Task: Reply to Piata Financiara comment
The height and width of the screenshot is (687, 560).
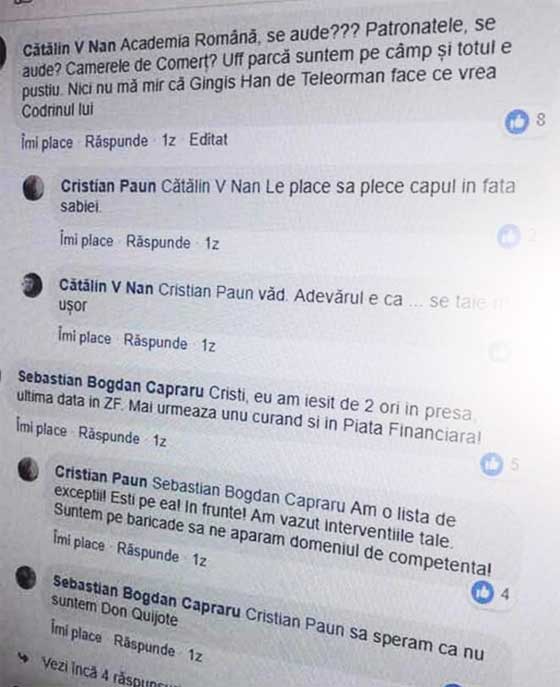Action: coord(109,436)
